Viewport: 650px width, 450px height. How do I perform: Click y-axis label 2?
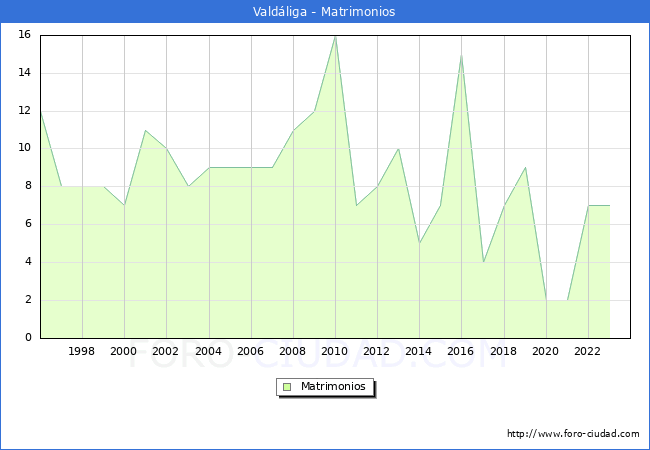coord(28,300)
